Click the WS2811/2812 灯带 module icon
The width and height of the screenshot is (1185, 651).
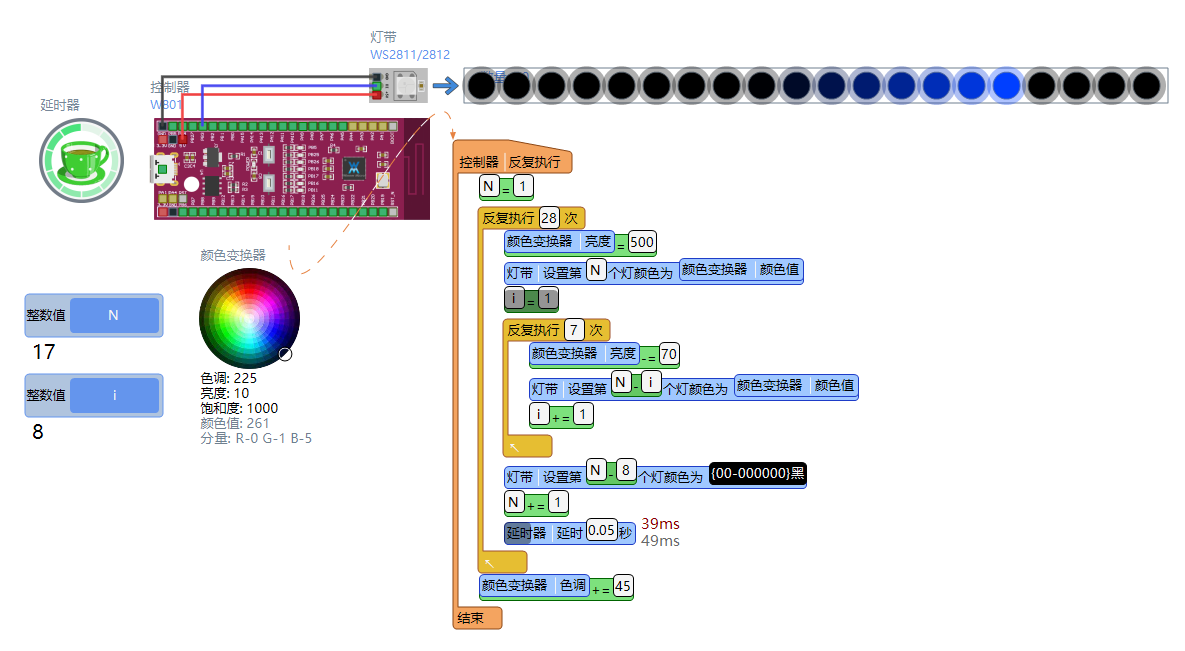(x=400, y=85)
